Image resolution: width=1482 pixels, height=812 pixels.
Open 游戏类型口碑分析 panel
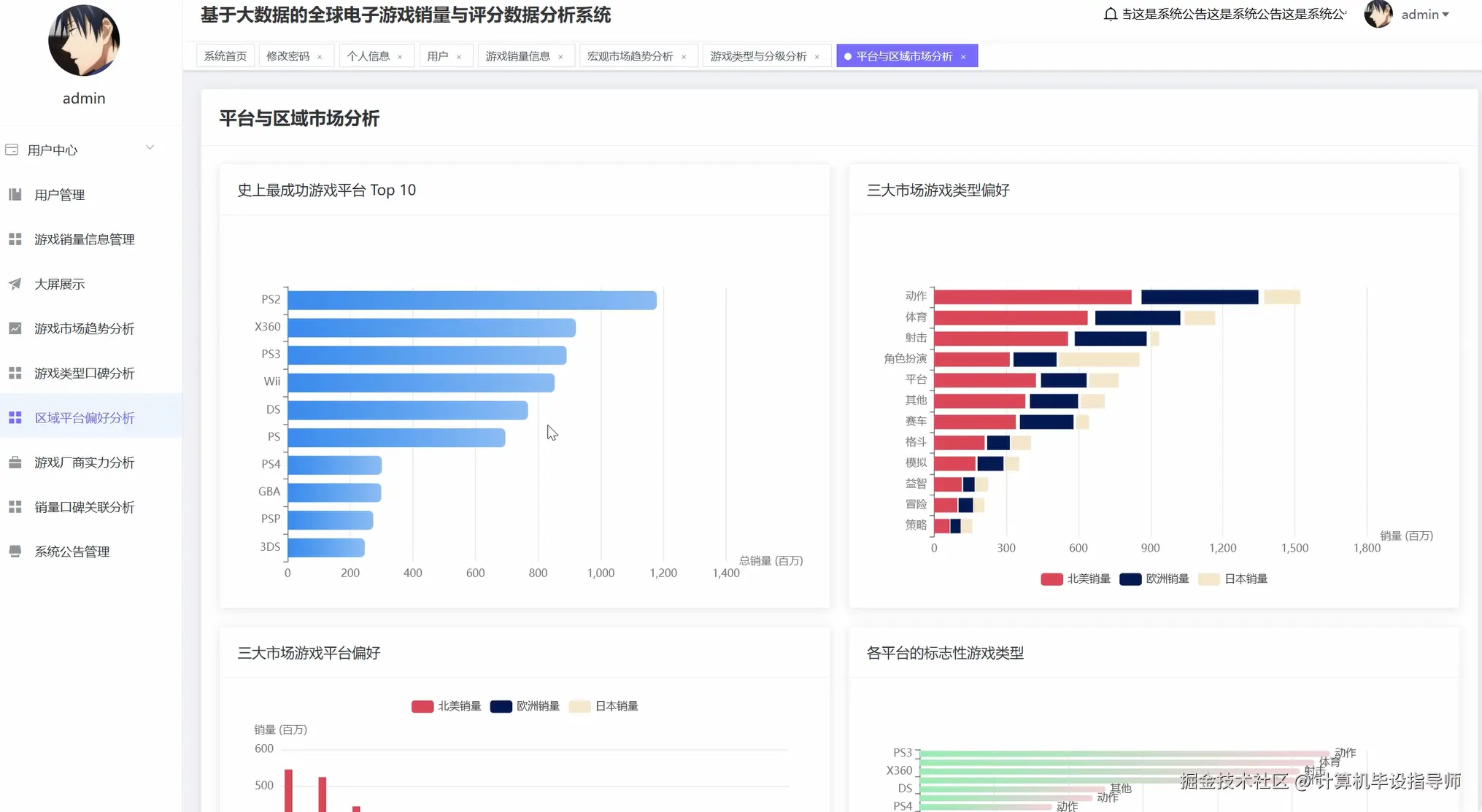(x=83, y=373)
